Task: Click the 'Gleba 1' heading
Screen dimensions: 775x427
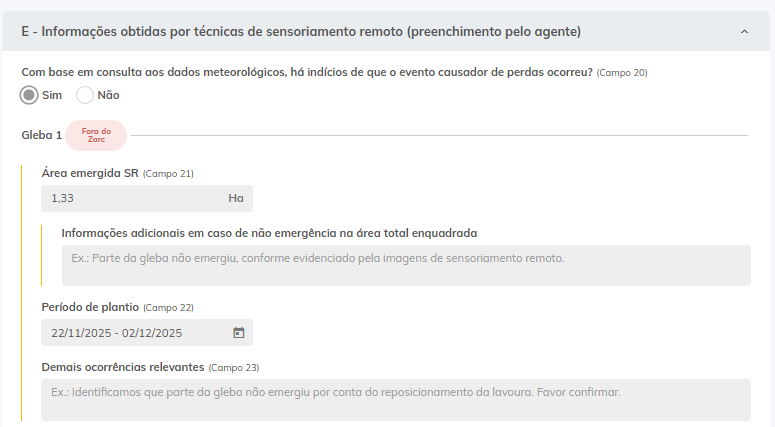Action: pyautogui.click(x=42, y=135)
